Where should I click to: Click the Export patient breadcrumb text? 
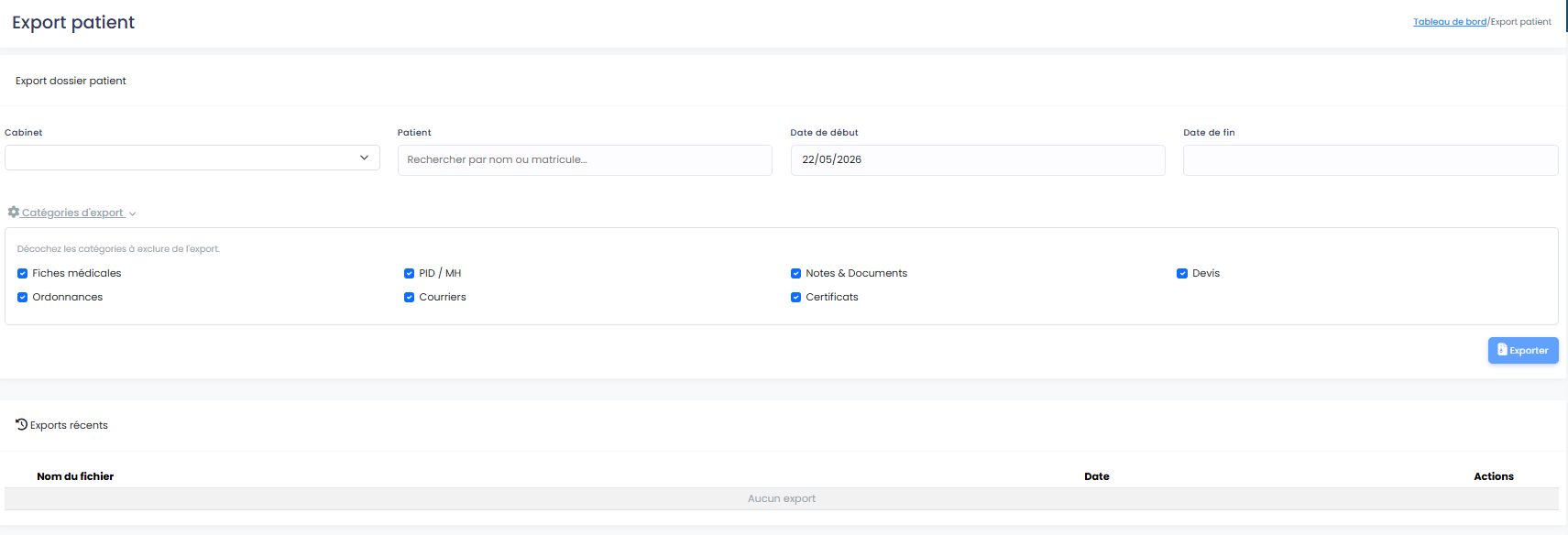pyautogui.click(x=1520, y=22)
